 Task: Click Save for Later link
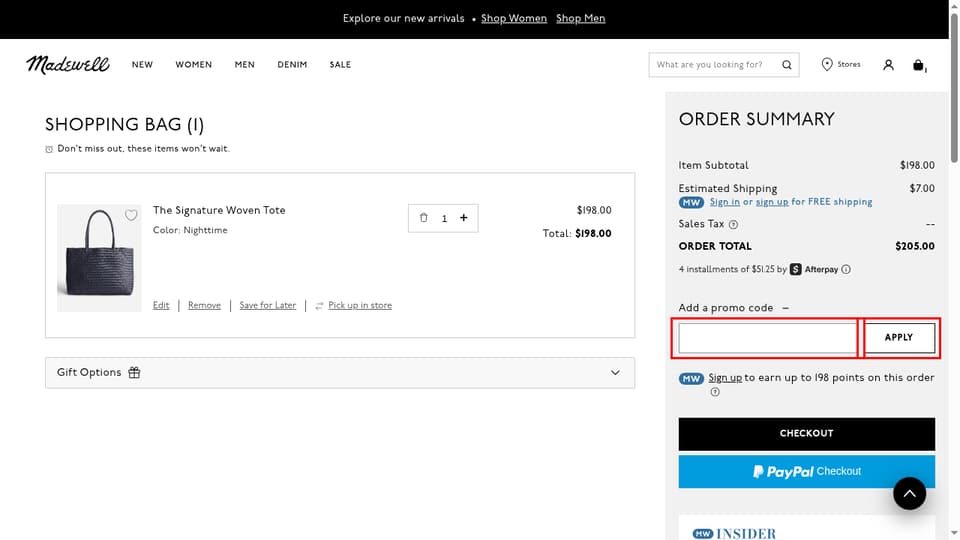[268, 306]
